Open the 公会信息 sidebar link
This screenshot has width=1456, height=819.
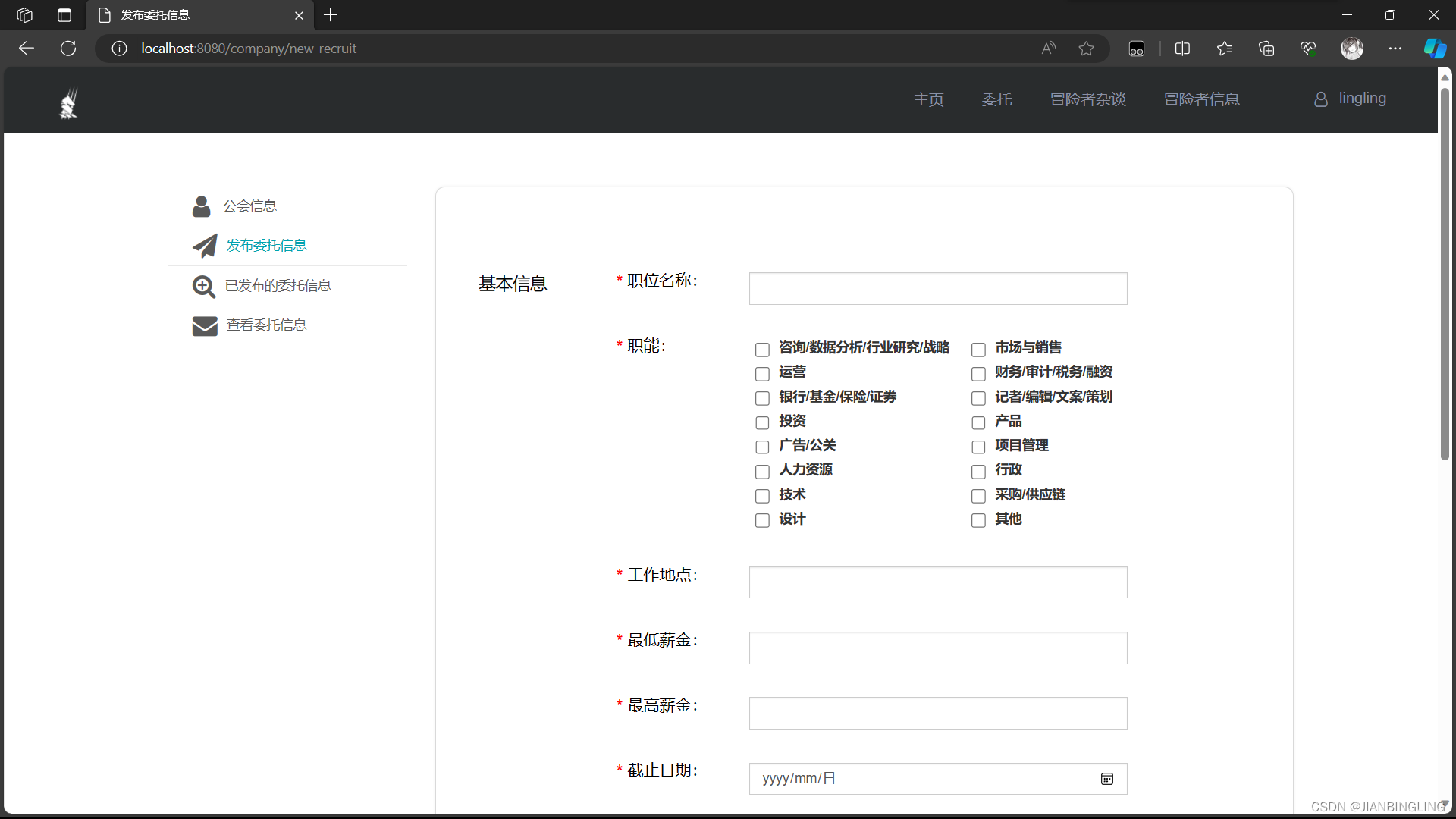coord(249,206)
